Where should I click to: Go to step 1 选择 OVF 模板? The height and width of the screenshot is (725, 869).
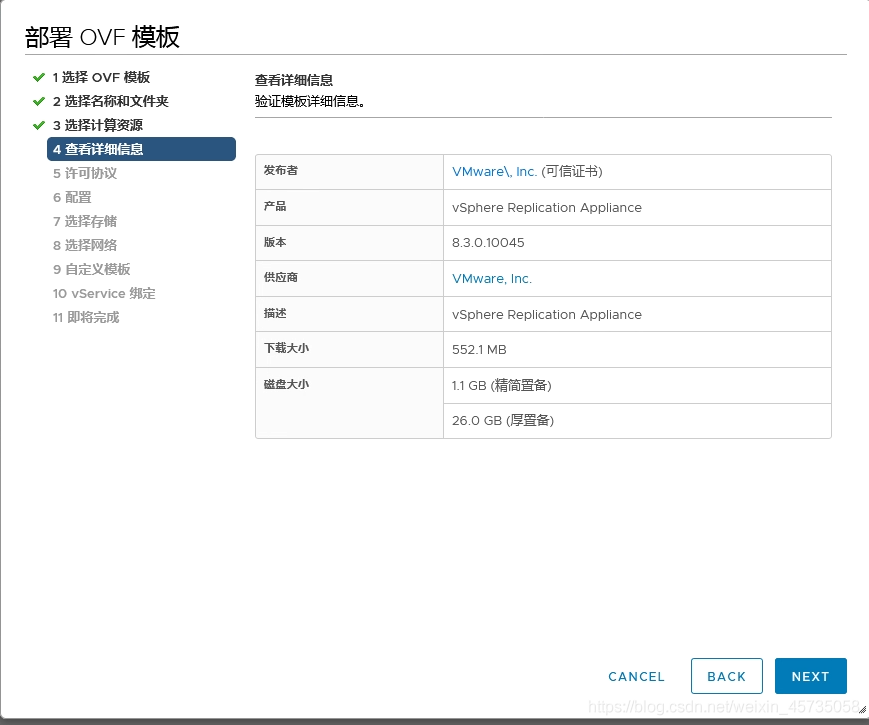coord(101,77)
